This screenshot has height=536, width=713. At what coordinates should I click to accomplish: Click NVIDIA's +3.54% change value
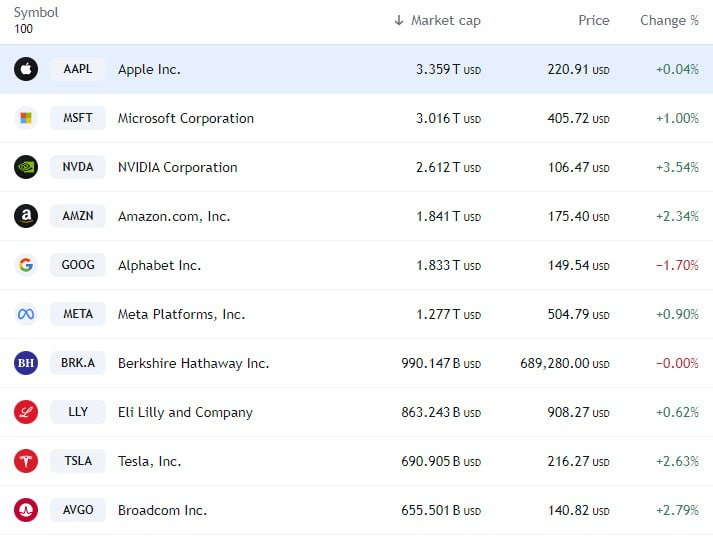click(677, 168)
